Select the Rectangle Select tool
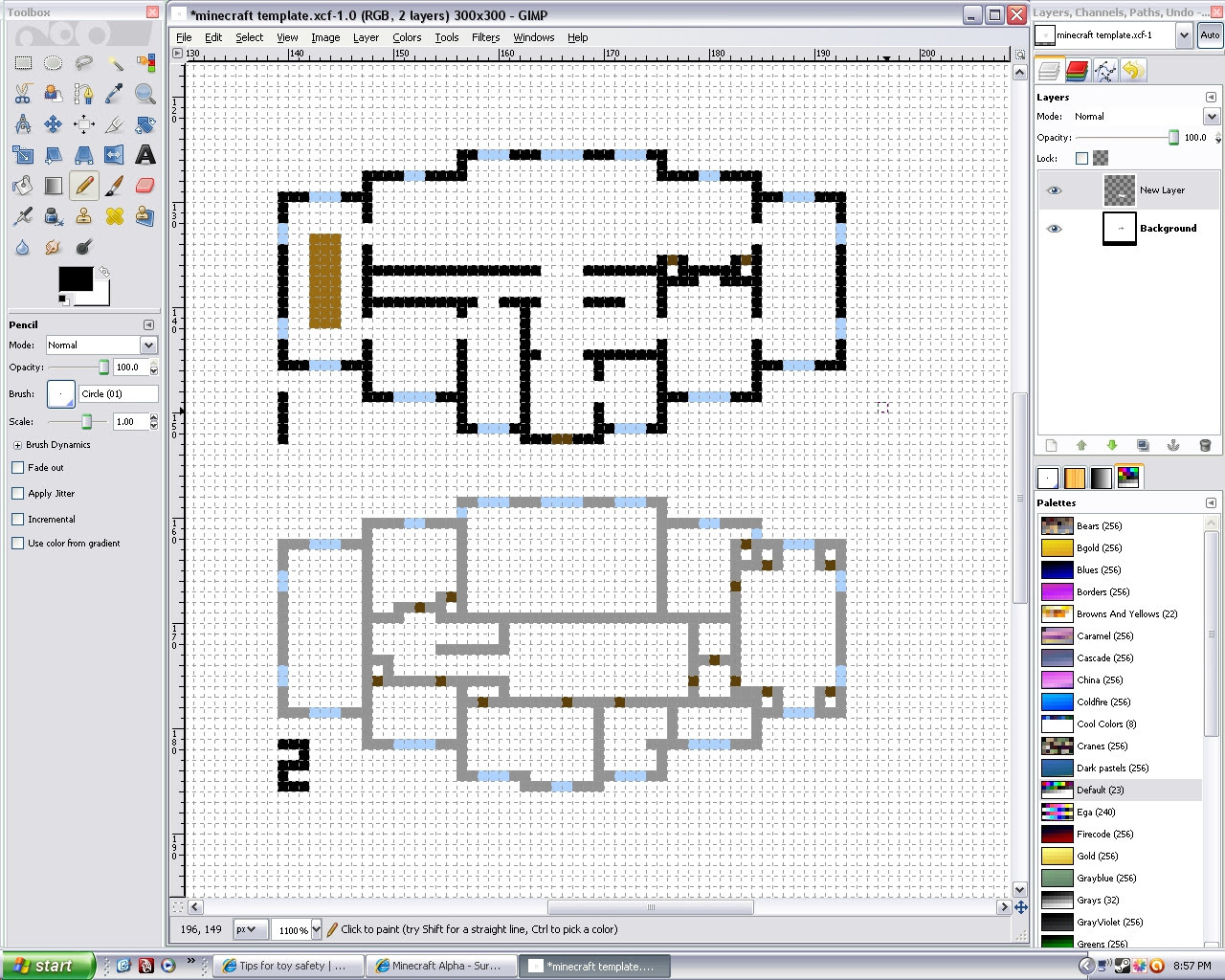This screenshot has height=980, width=1225. pyautogui.click(x=23, y=63)
